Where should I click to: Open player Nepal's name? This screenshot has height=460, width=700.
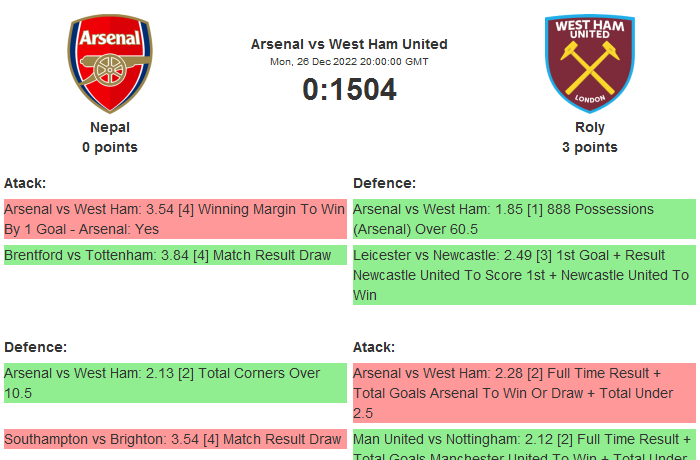110,127
